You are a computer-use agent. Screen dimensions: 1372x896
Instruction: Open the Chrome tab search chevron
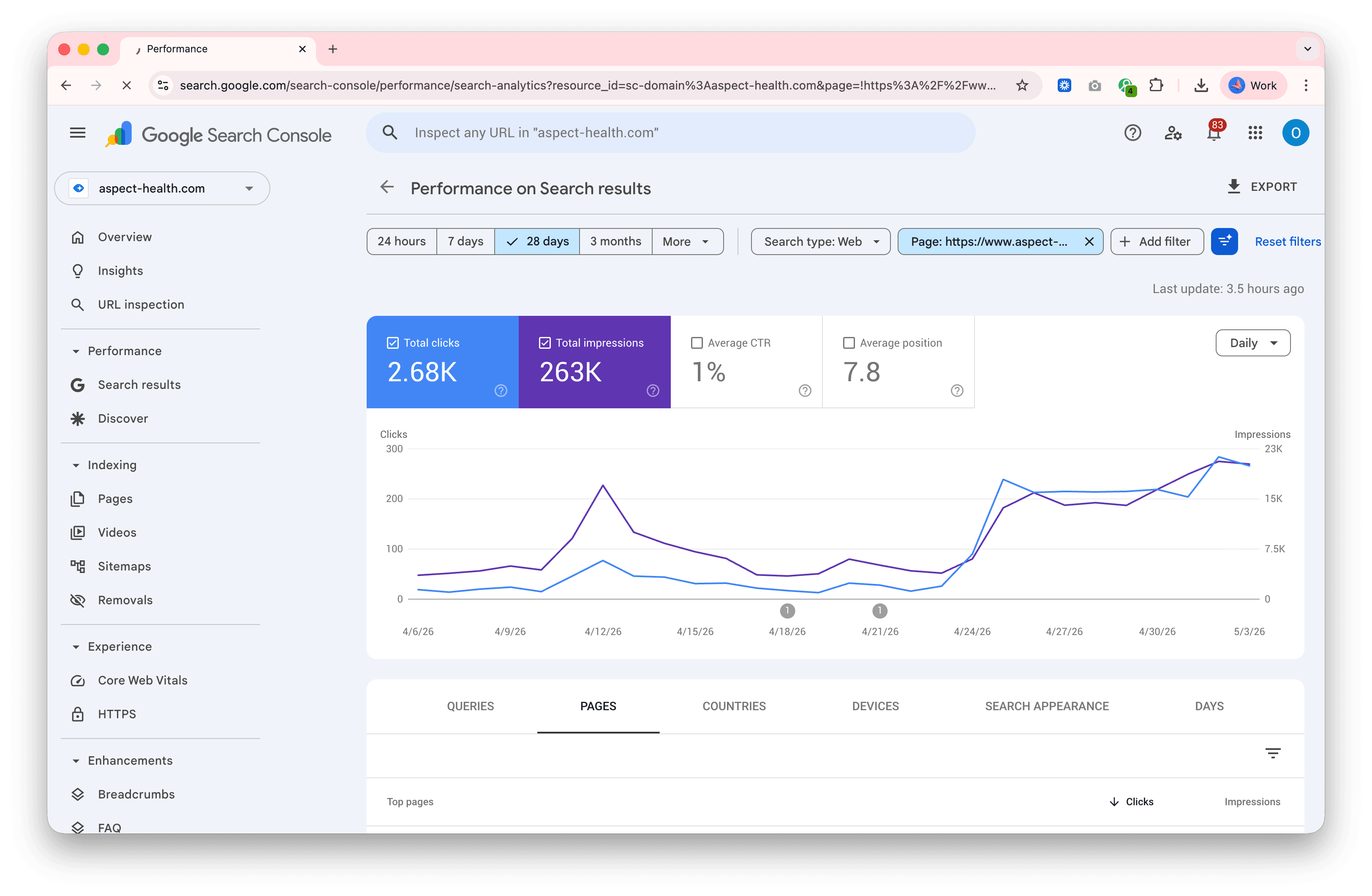pos(1307,49)
